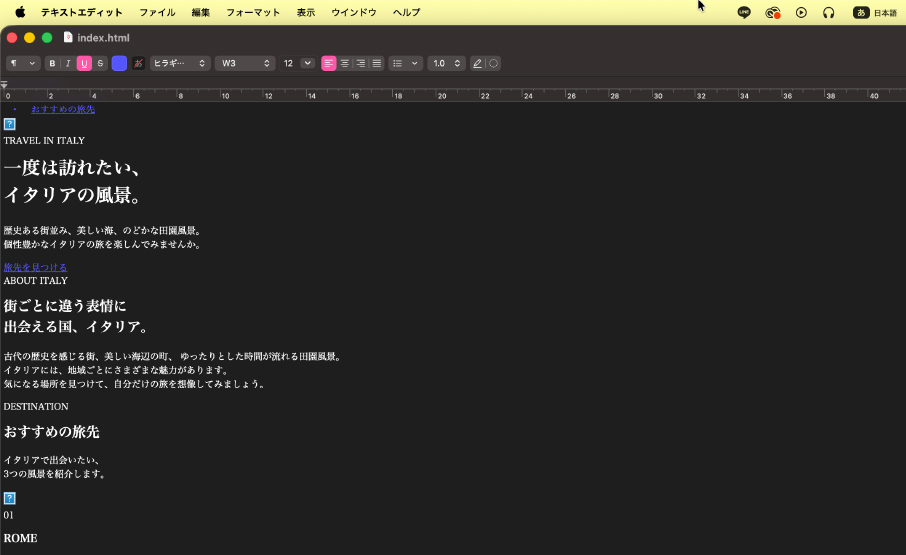The height and width of the screenshot is (555, 906).
Task: Click the Creative Cloud status icon in menu bar
Action: 773,12
